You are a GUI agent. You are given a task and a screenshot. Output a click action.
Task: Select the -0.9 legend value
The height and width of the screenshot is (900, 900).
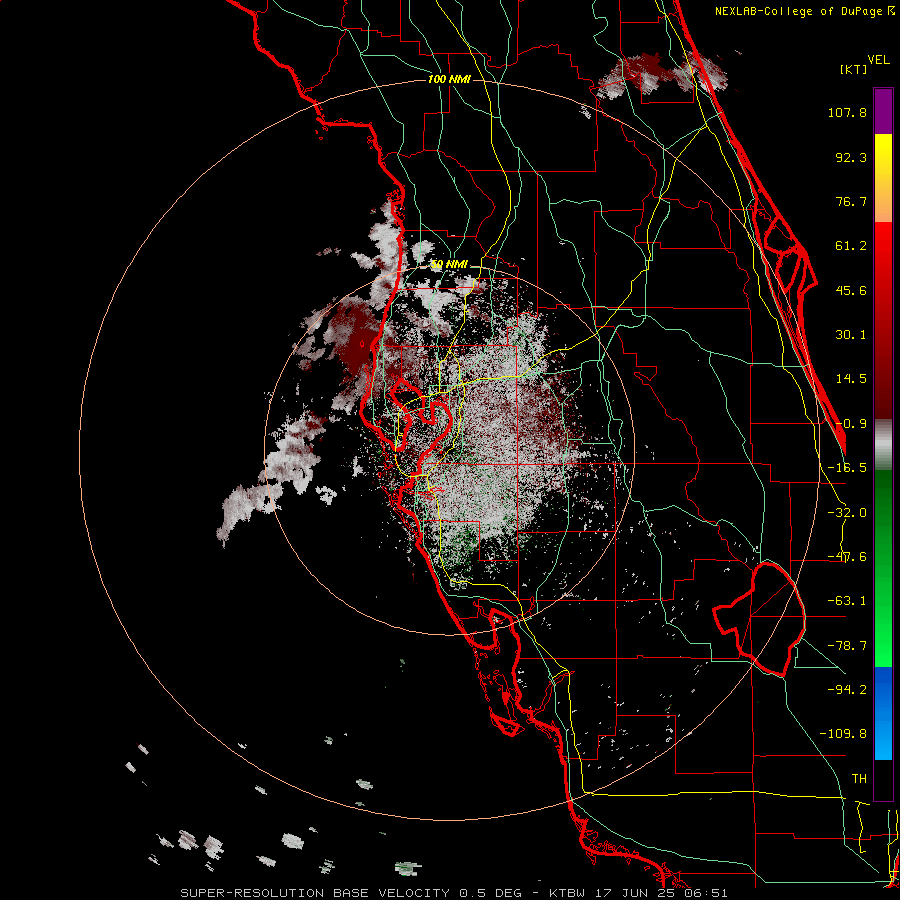point(851,424)
